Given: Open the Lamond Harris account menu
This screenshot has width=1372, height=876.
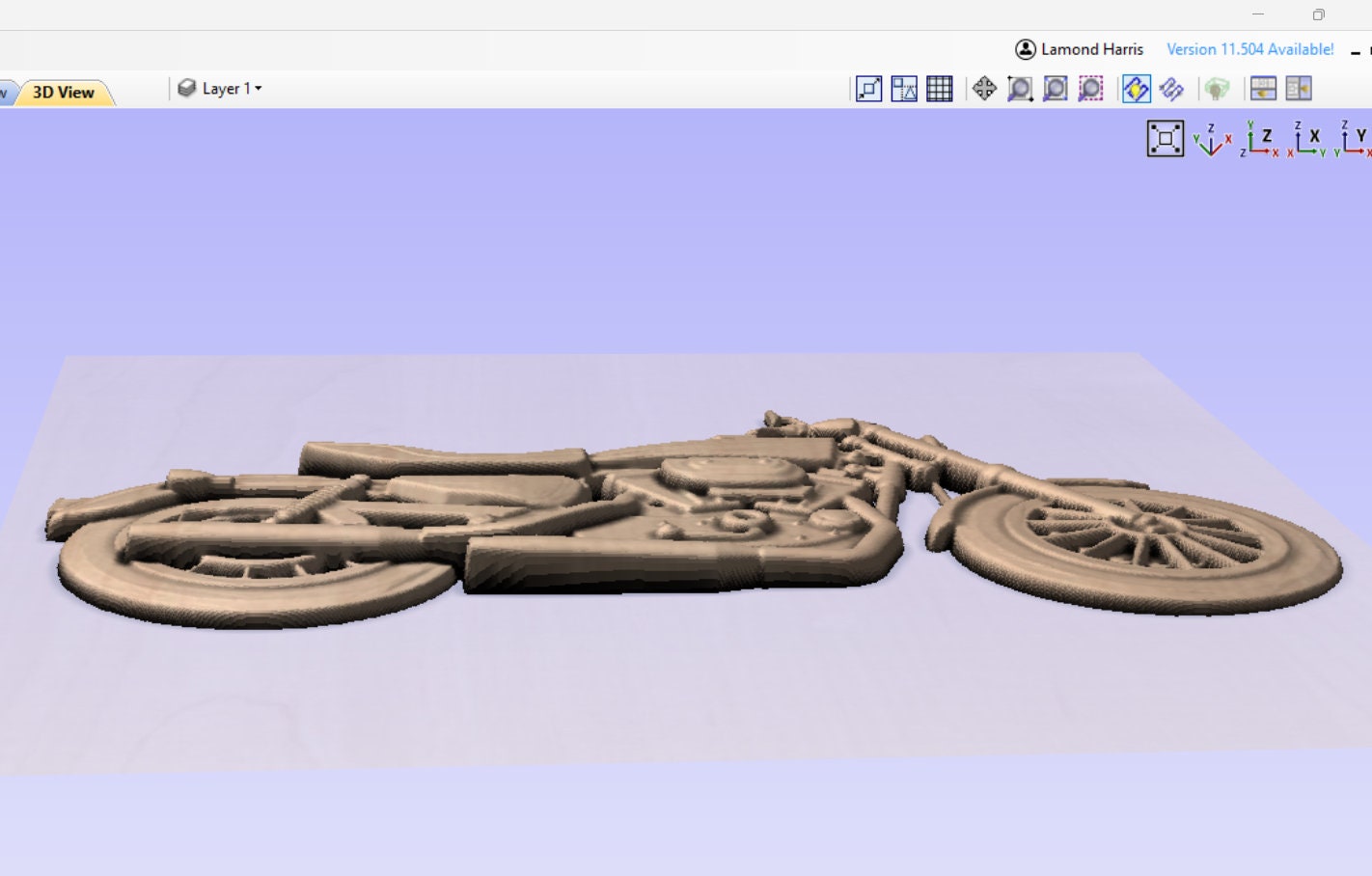Looking at the screenshot, I should coord(1080,48).
